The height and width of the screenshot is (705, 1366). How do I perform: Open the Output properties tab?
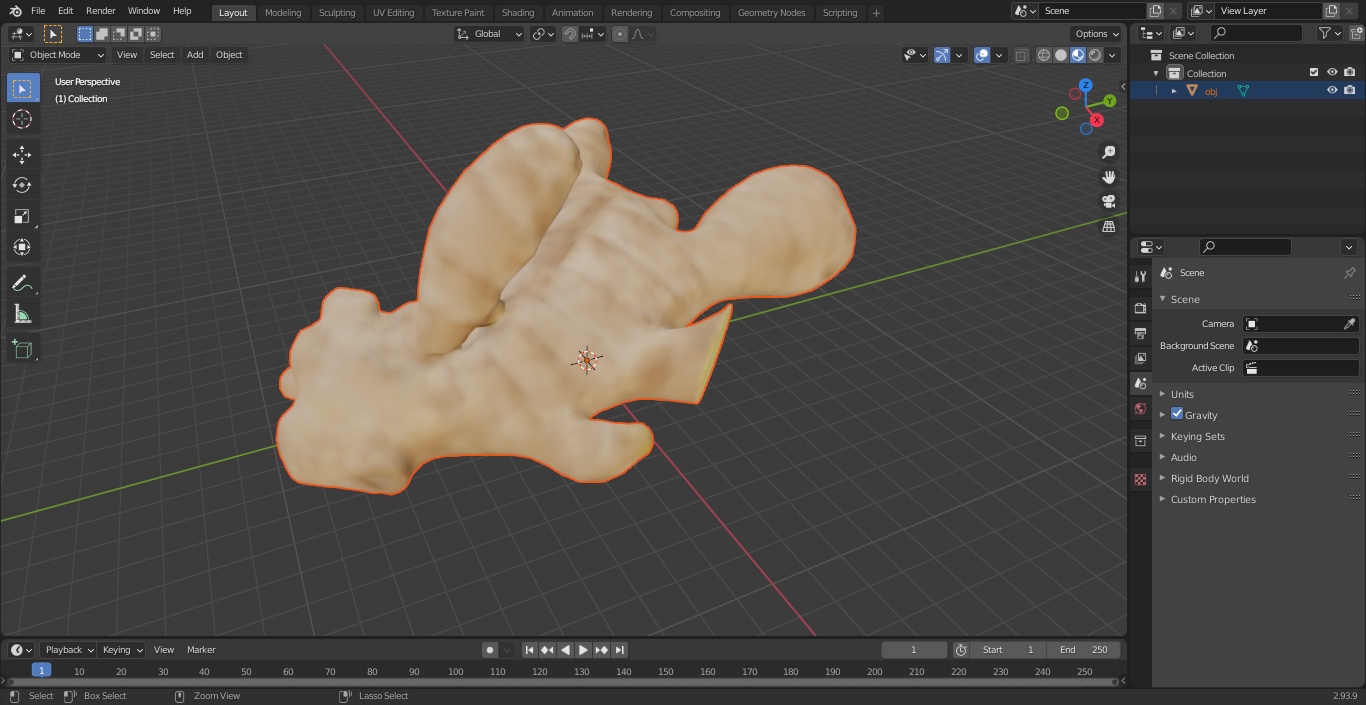click(1140, 333)
